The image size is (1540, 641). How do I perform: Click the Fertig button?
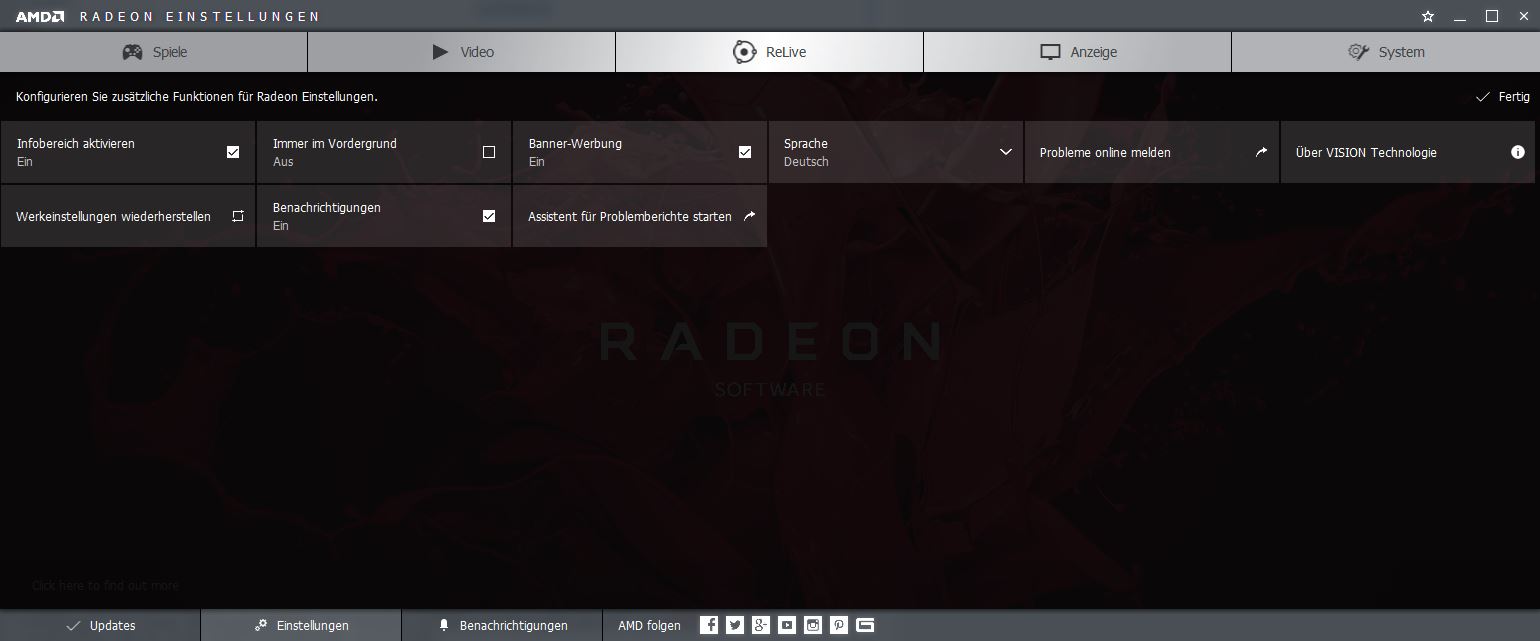click(x=1503, y=97)
